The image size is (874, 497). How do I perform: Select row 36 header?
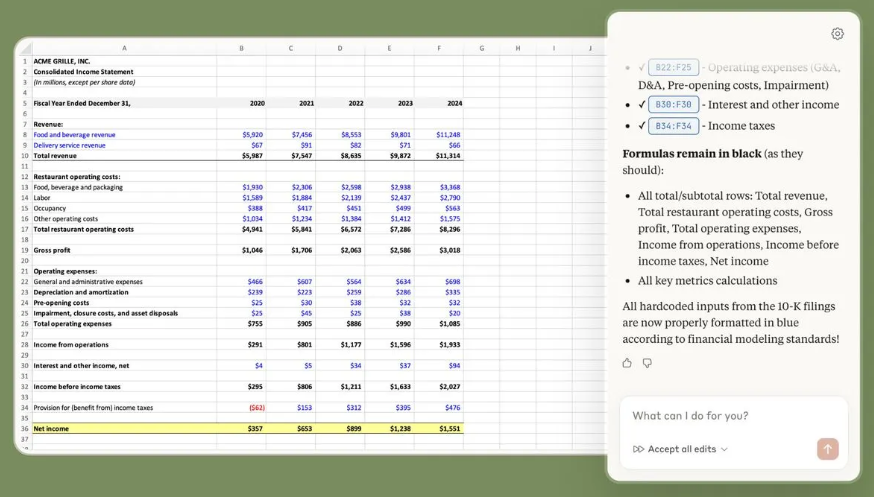[24, 428]
